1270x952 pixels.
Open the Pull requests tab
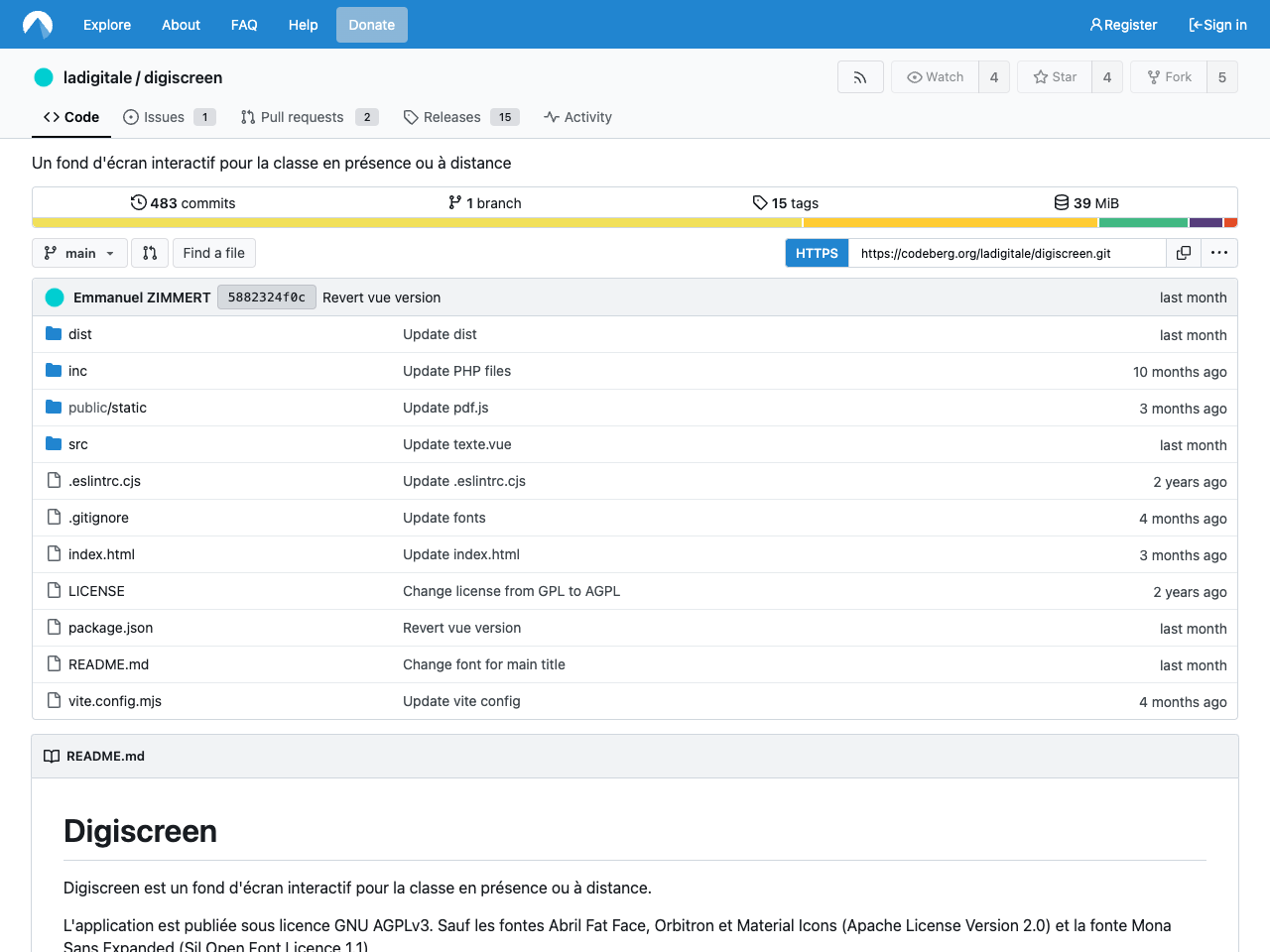(310, 117)
